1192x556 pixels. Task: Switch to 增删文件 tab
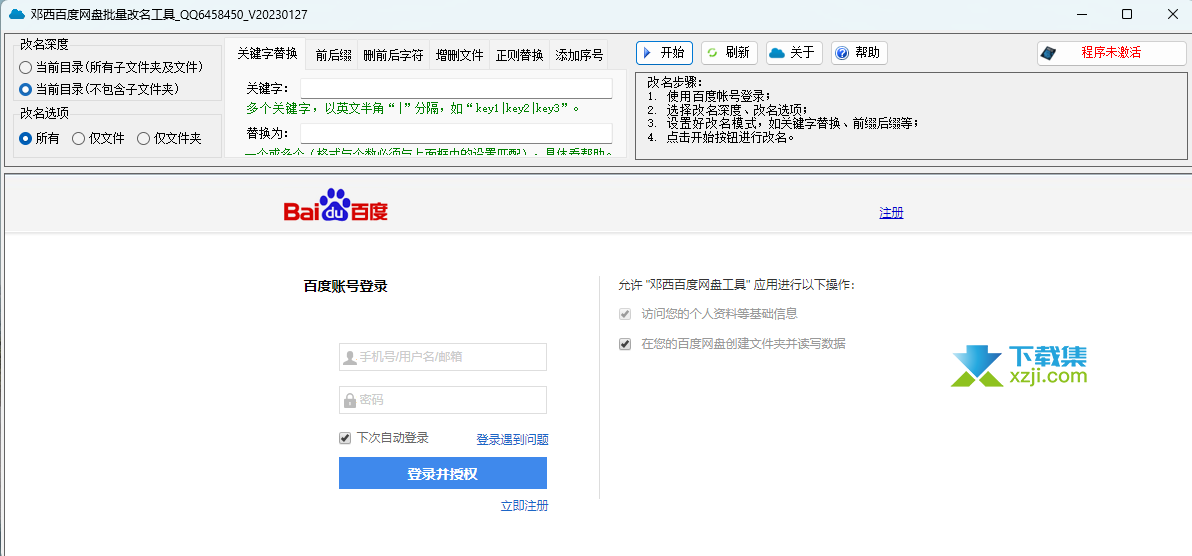tap(459, 55)
